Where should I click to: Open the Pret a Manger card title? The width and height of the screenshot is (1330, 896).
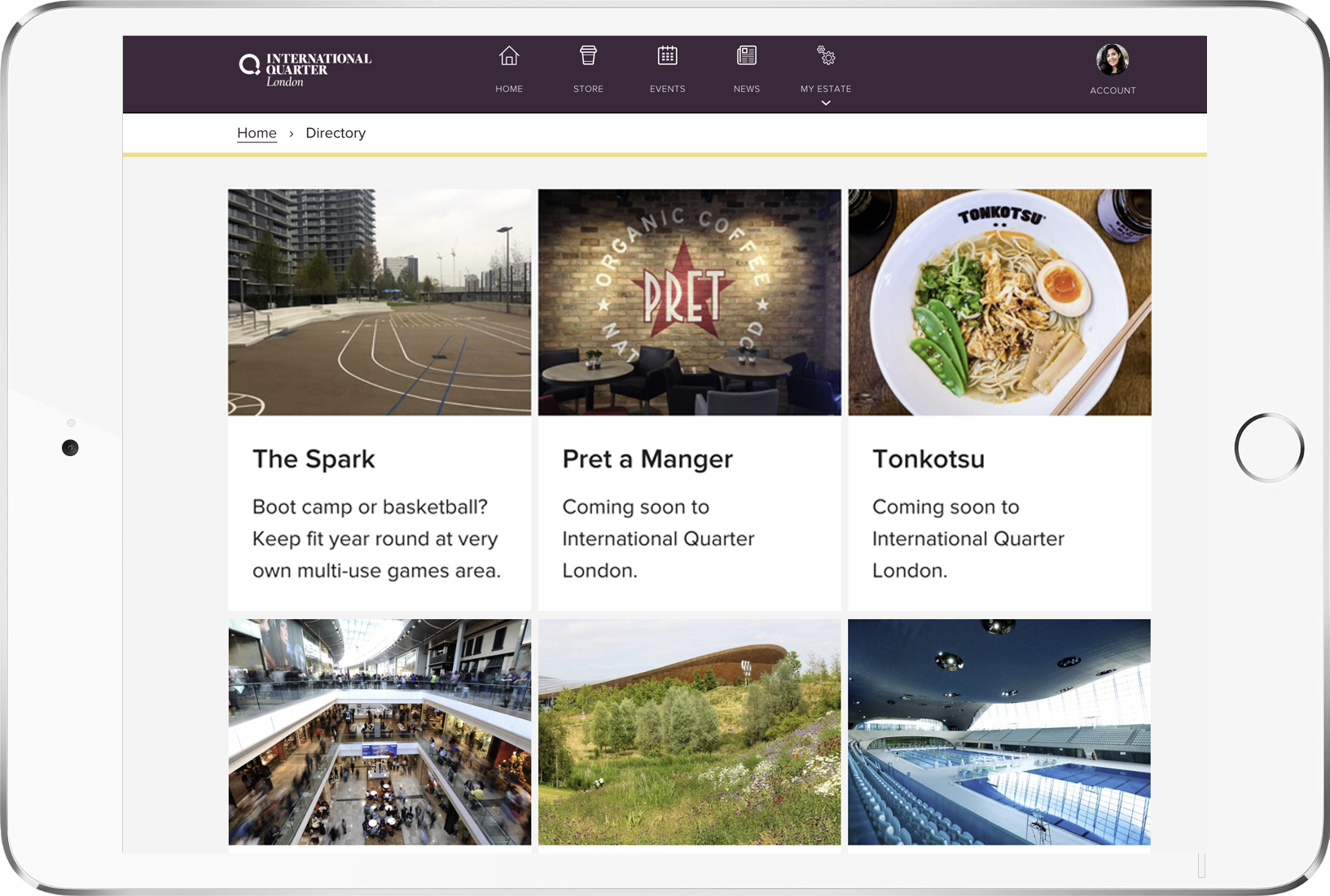(647, 459)
